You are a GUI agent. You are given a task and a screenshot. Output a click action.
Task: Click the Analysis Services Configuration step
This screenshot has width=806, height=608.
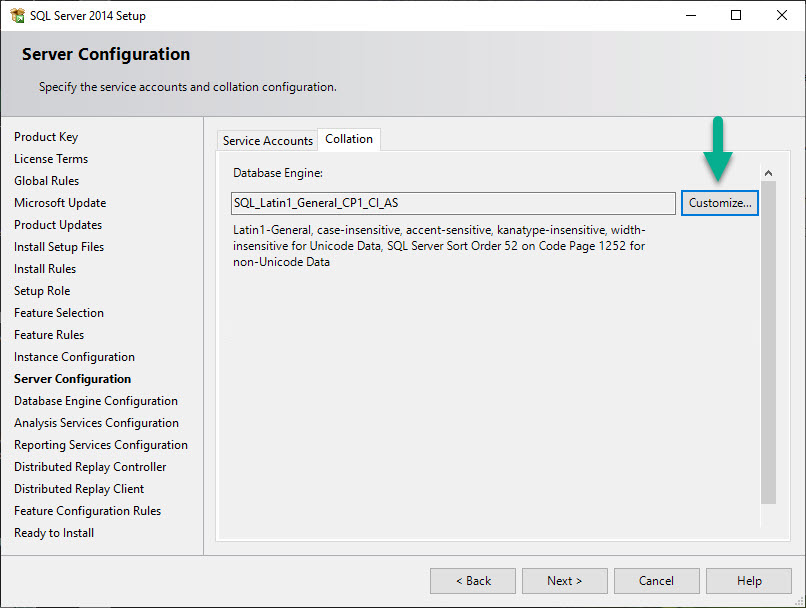click(x=97, y=423)
